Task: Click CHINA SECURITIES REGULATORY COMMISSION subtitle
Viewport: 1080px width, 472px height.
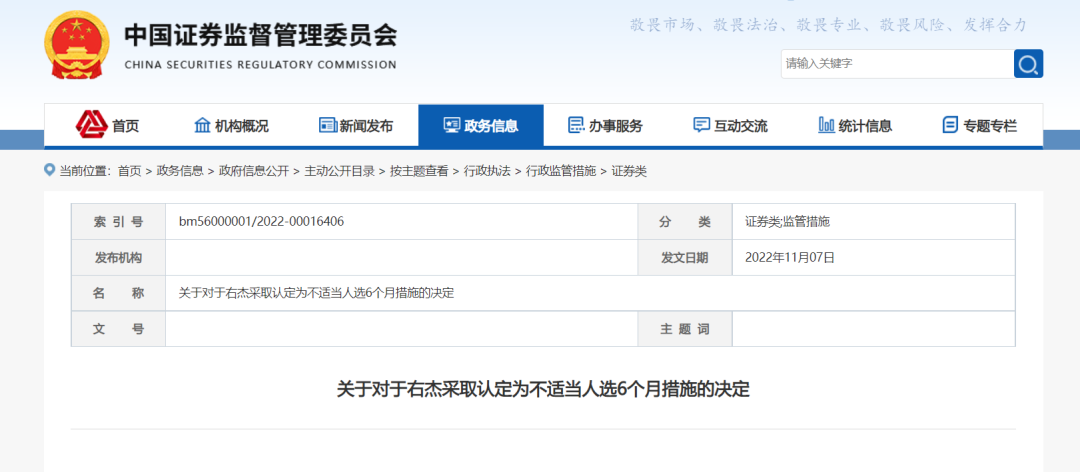Action: click(260, 65)
